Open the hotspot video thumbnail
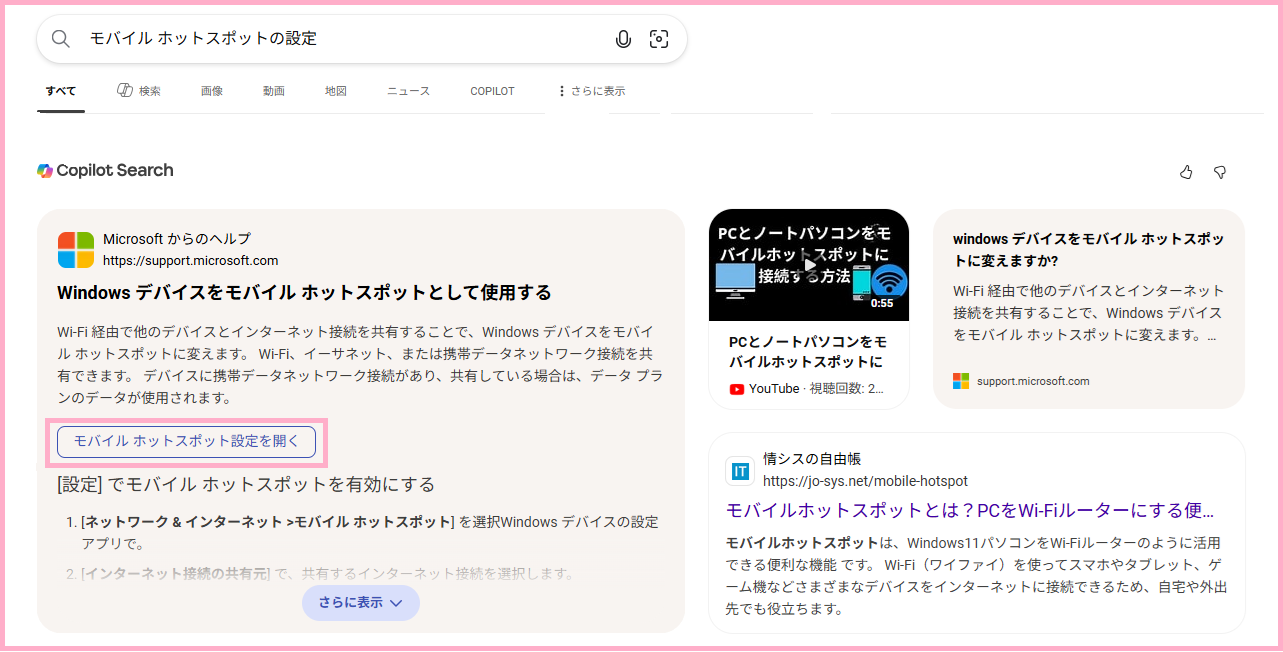Screen dimensions: 1283x652 point(809,265)
